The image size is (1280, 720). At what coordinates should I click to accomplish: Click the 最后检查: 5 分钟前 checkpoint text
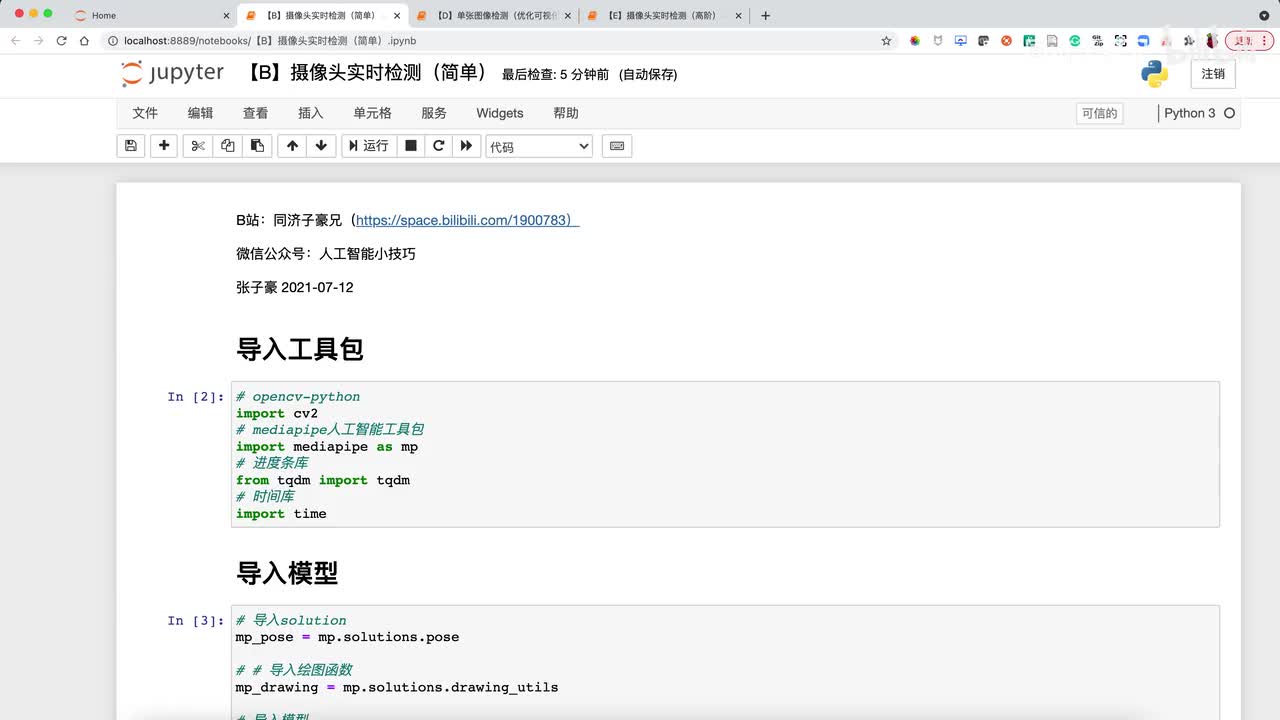[x=555, y=75]
